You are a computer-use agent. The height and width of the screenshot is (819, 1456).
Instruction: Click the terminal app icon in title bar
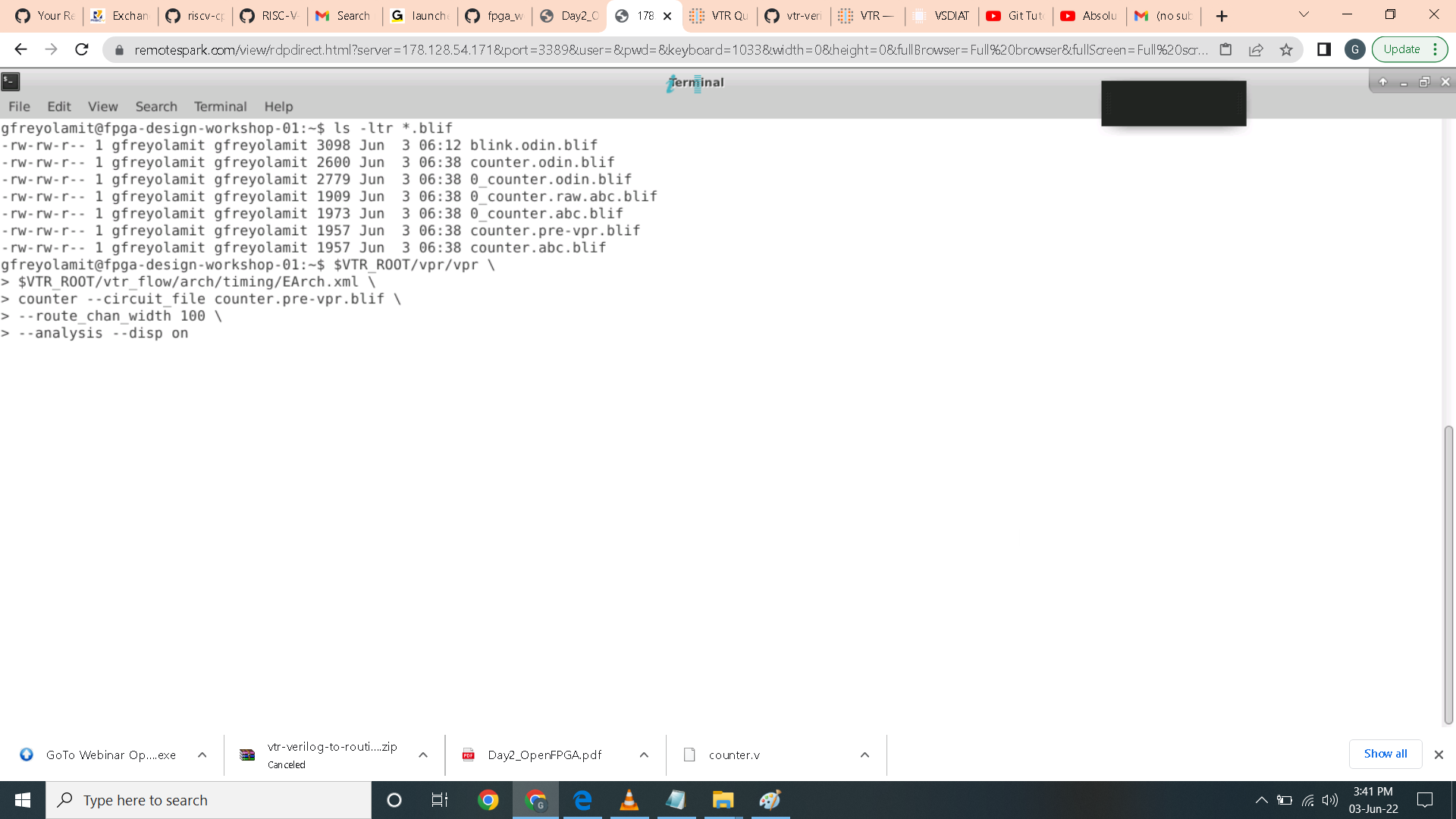(x=11, y=82)
